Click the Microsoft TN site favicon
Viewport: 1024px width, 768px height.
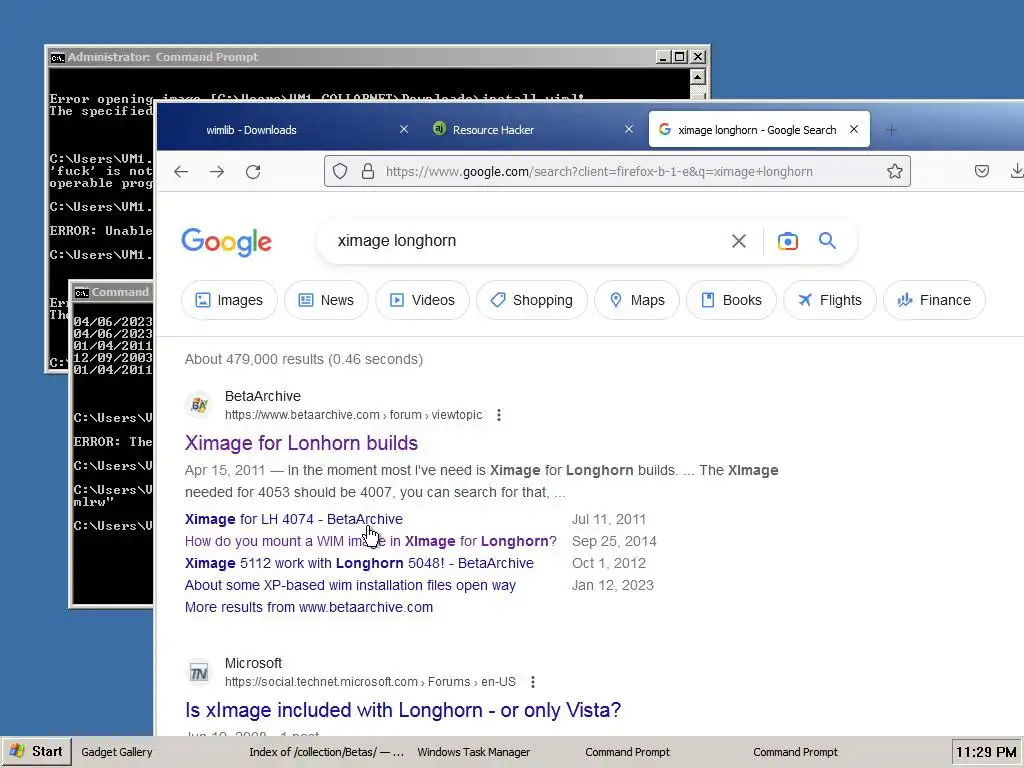(199, 672)
